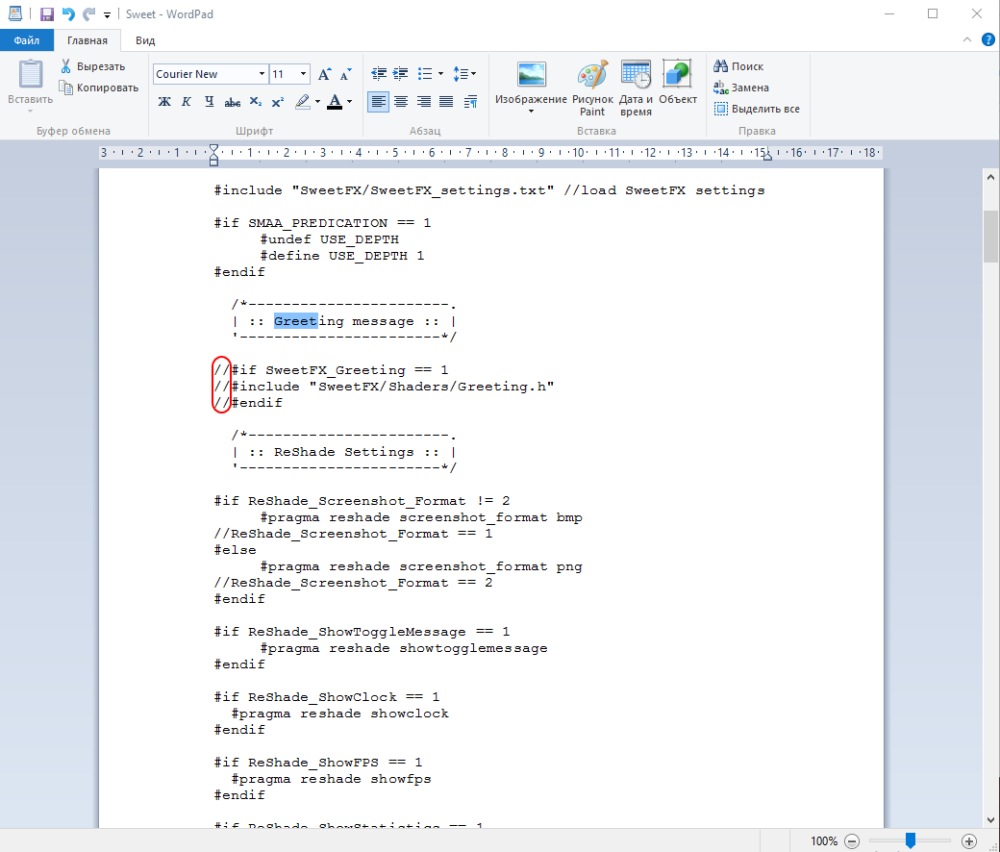Open Замена replace tool
Image resolution: width=1000 pixels, height=852 pixels.
[x=741, y=87]
